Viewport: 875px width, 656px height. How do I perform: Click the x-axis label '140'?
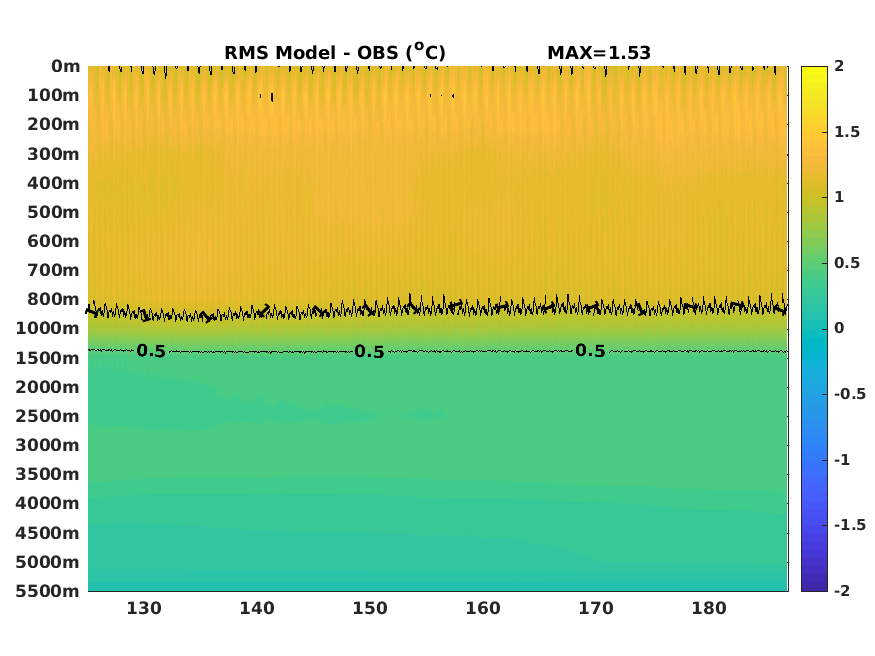[x=257, y=608]
